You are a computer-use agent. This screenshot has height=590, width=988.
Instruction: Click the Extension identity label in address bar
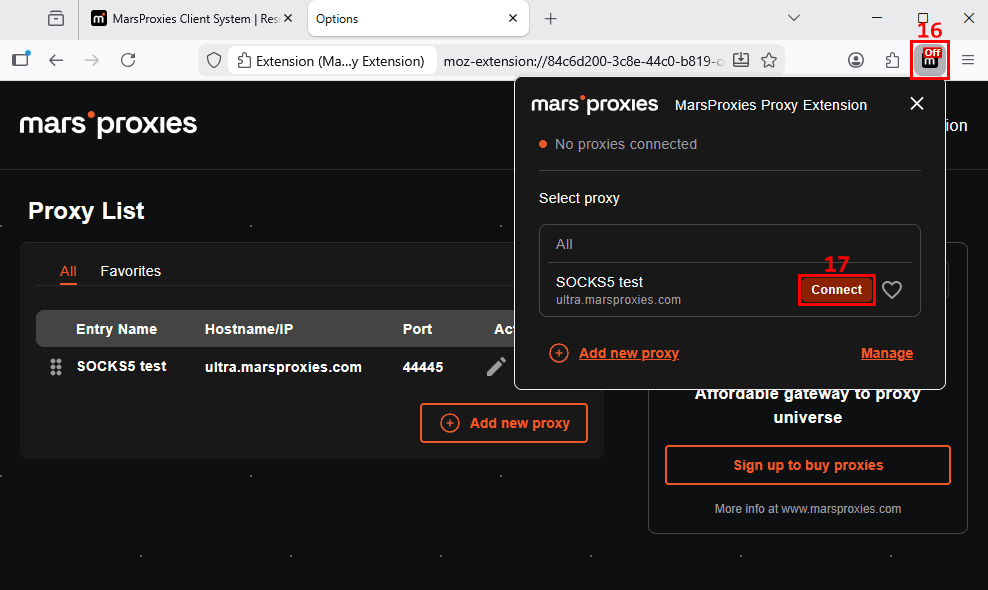[331, 61]
